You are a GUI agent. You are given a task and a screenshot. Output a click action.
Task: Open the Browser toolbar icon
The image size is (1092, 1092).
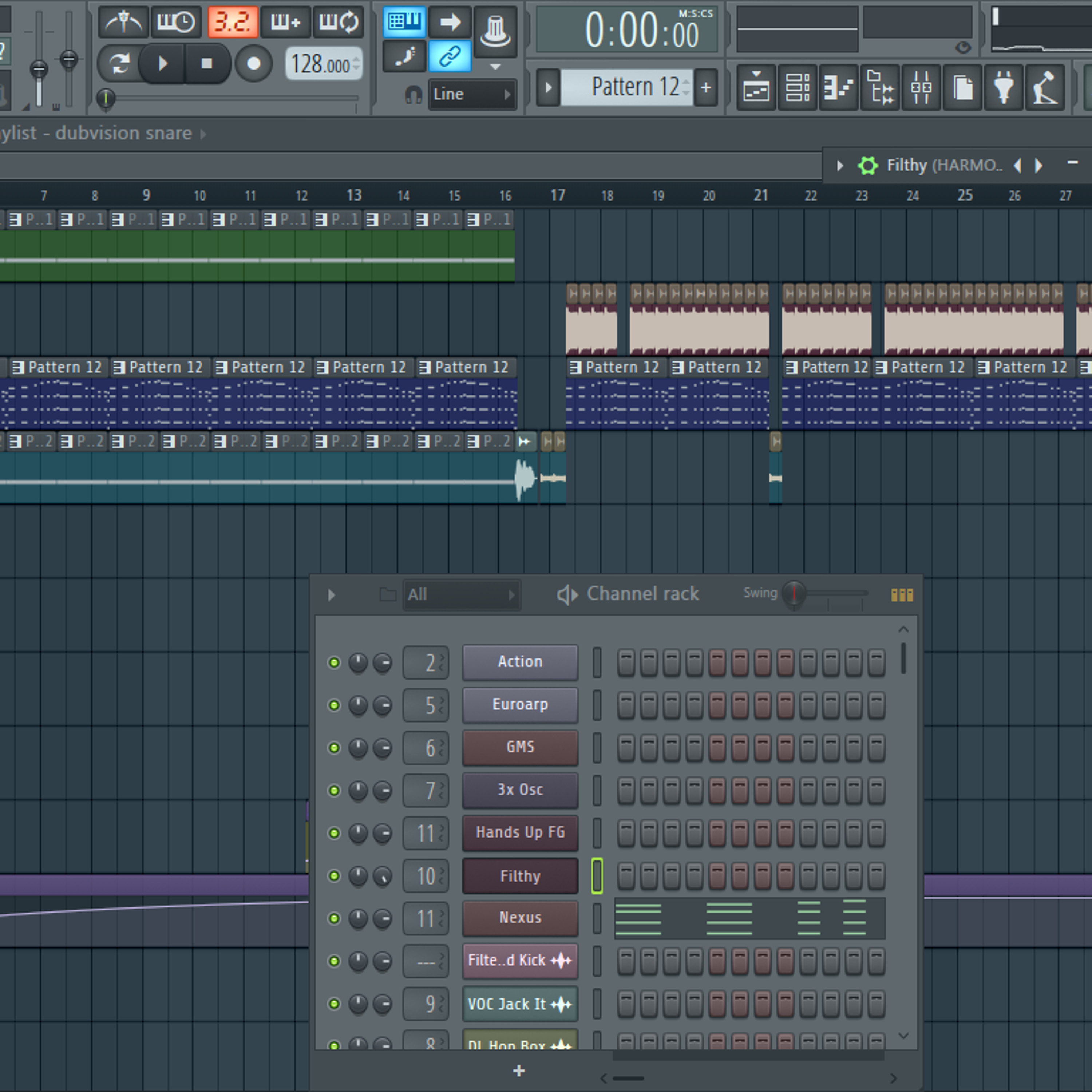click(x=880, y=88)
